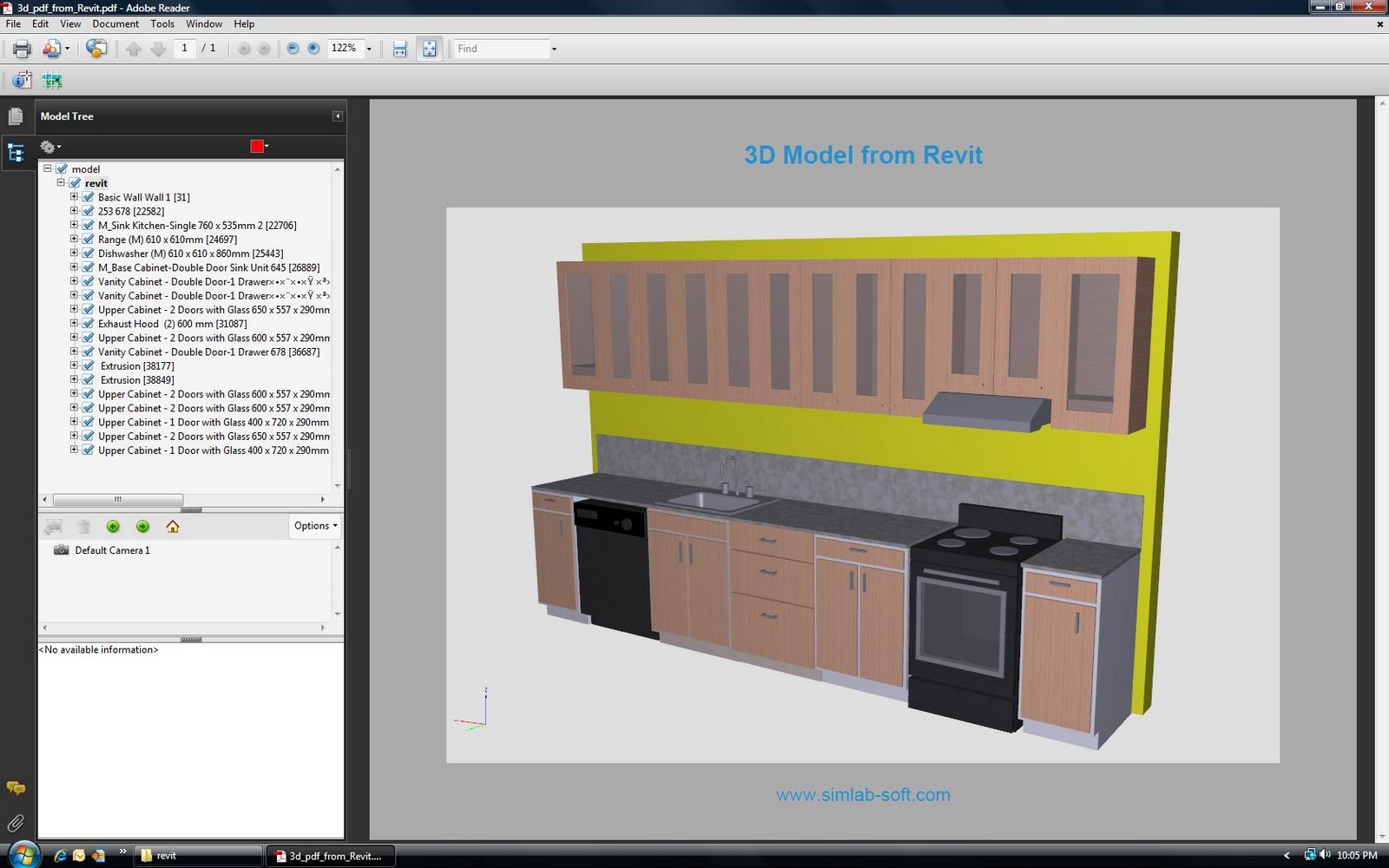Click into the Find text field
This screenshot has width=1389, height=868.
click(502, 49)
